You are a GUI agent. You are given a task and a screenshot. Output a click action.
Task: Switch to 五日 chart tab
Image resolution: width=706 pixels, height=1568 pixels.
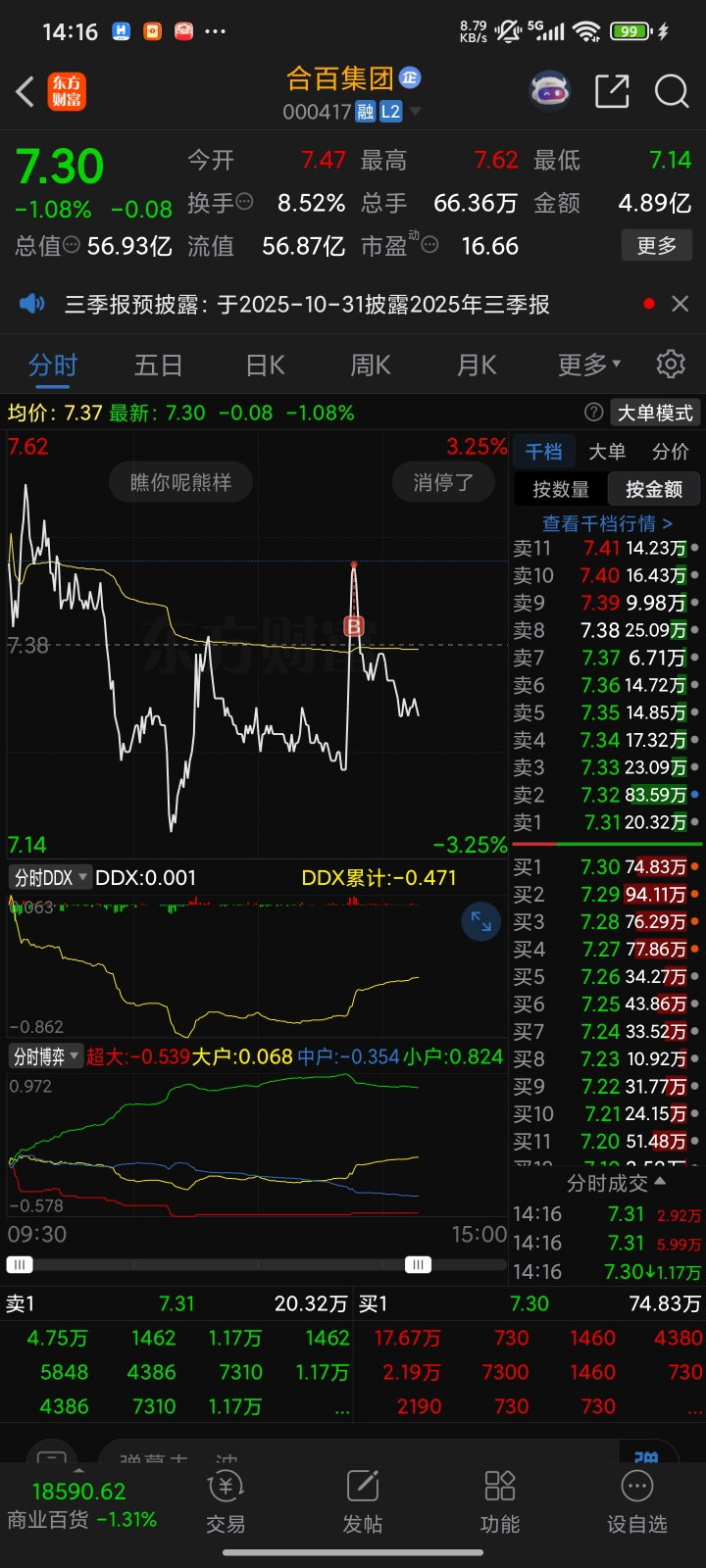tap(159, 365)
